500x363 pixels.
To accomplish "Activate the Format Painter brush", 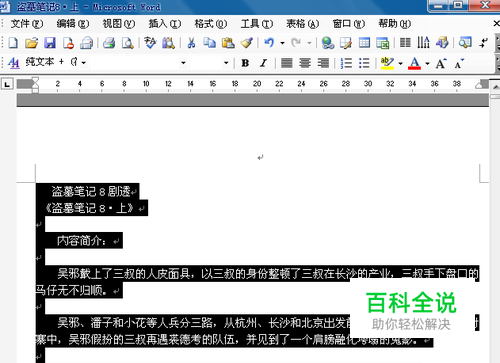I will pos(247,43).
